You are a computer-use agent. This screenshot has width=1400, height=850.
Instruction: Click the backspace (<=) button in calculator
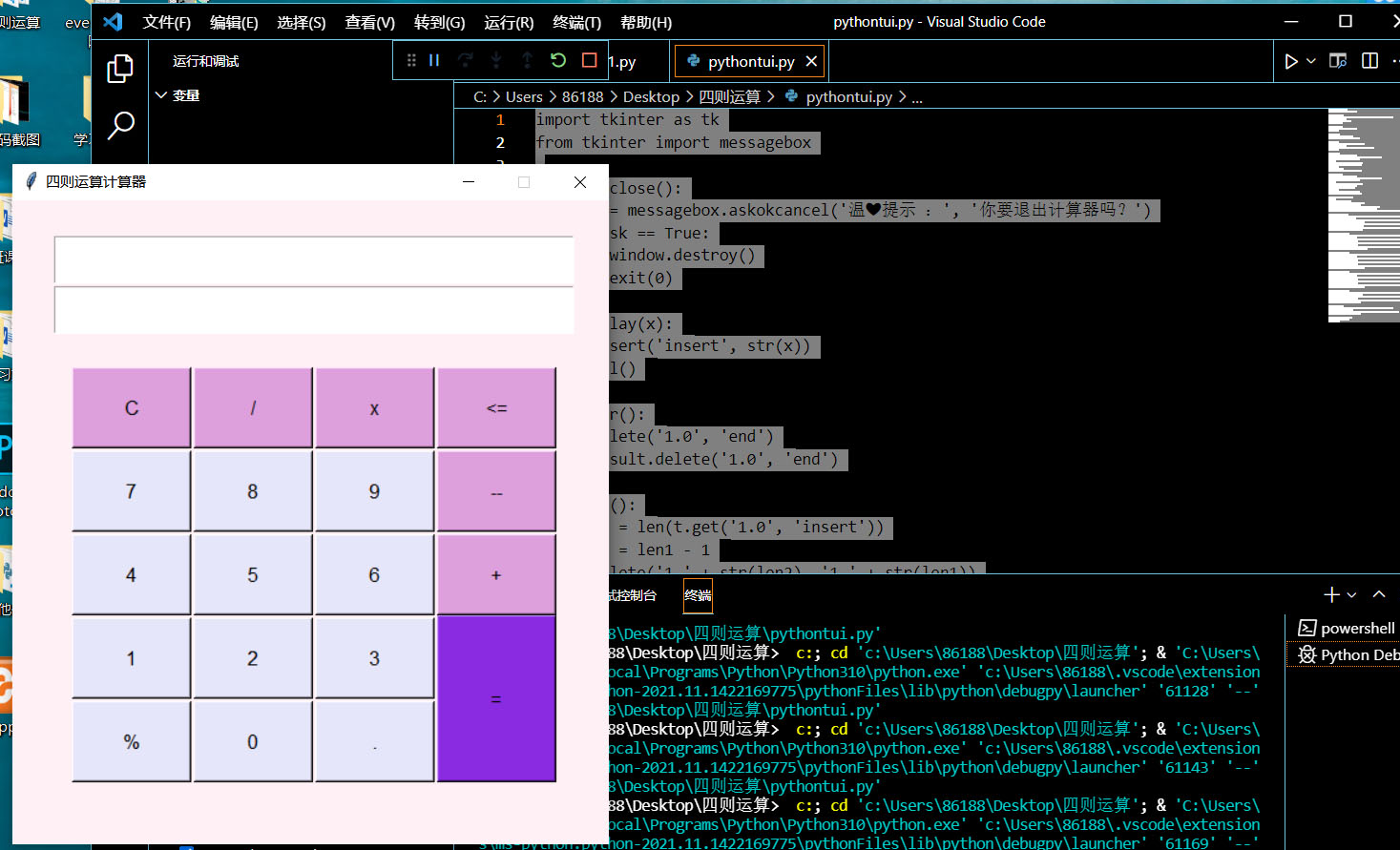496,407
